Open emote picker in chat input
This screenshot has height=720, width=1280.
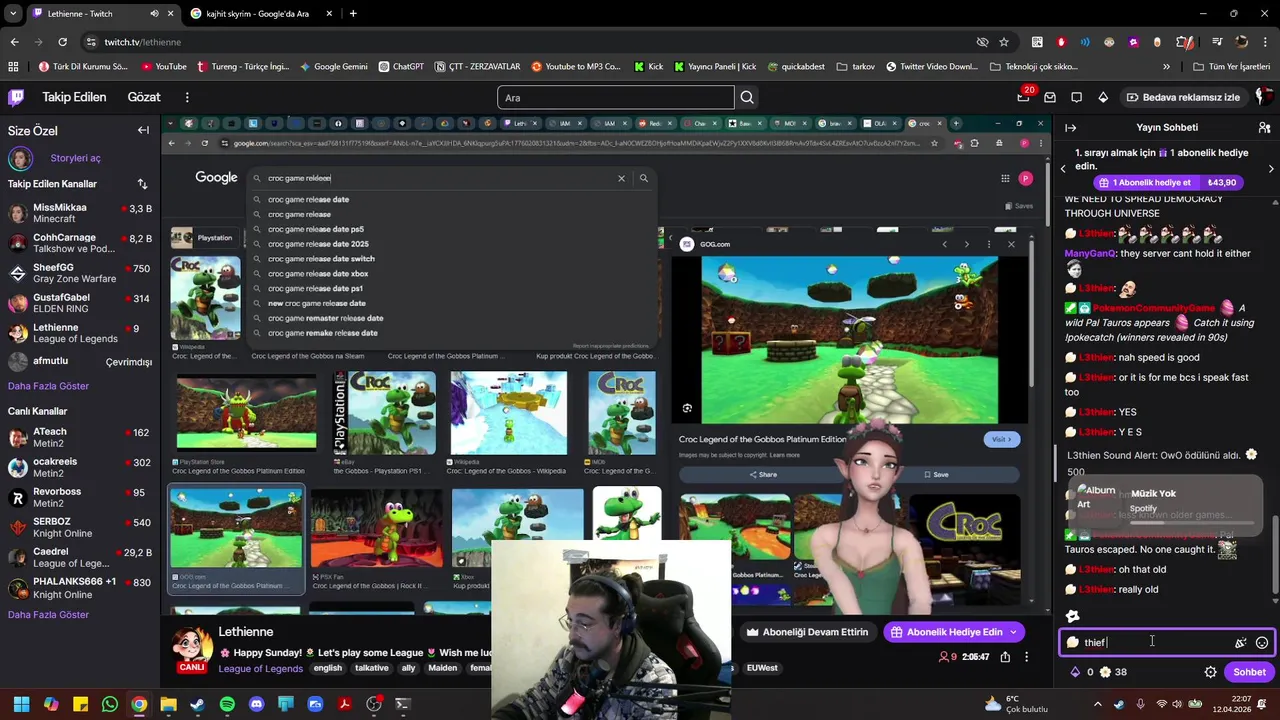click(x=1262, y=642)
